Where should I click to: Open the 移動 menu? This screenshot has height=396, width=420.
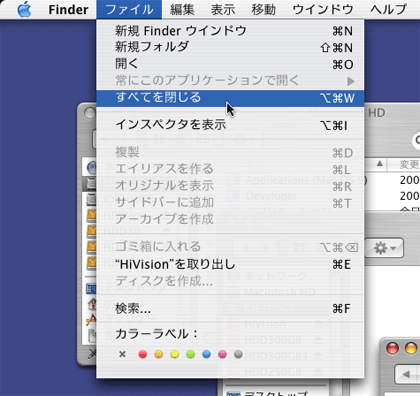[x=263, y=9]
